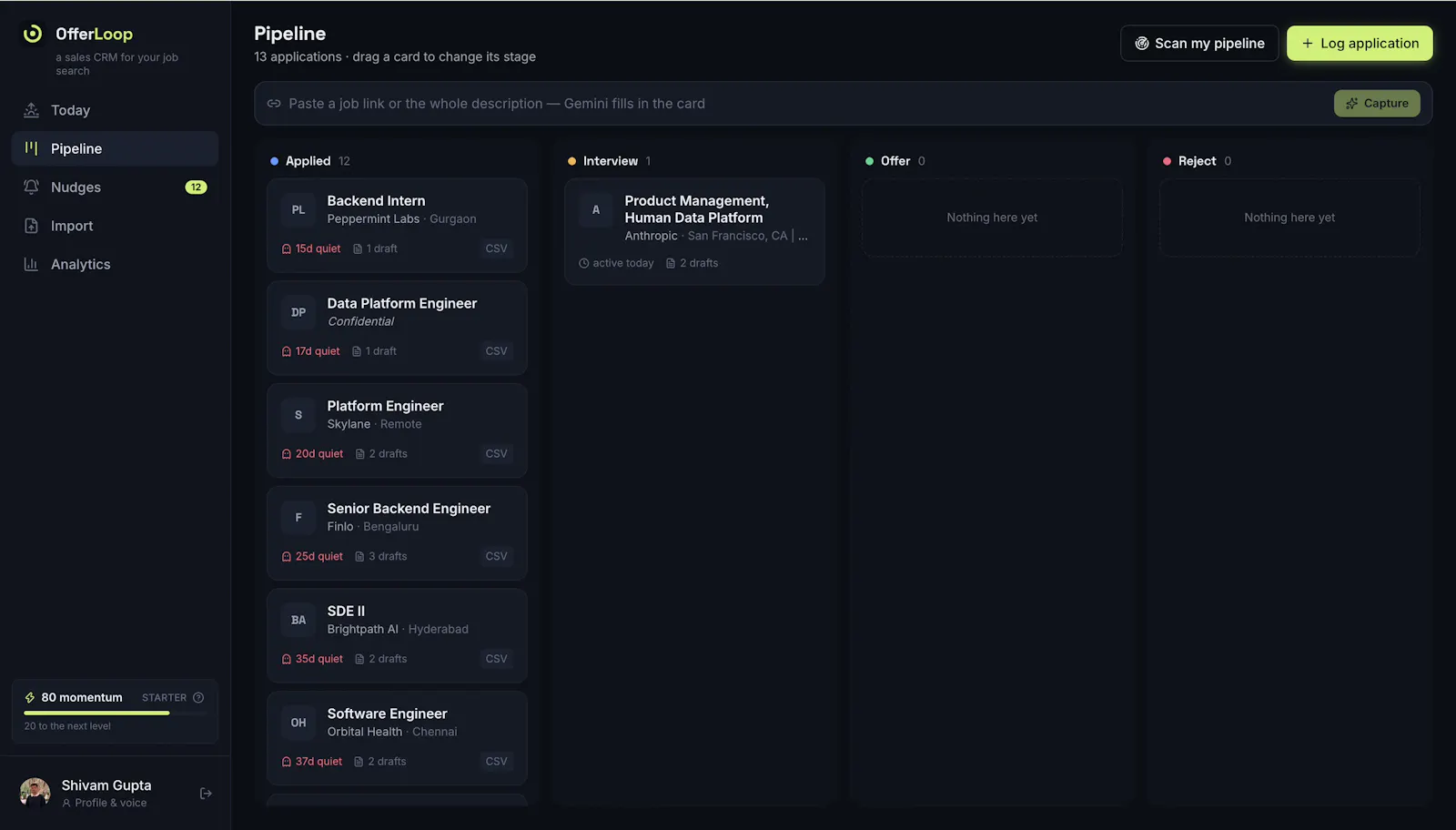This screenshot has width=1456, height=830.
Task: Click the Applied column header
Action: point(309,161)
